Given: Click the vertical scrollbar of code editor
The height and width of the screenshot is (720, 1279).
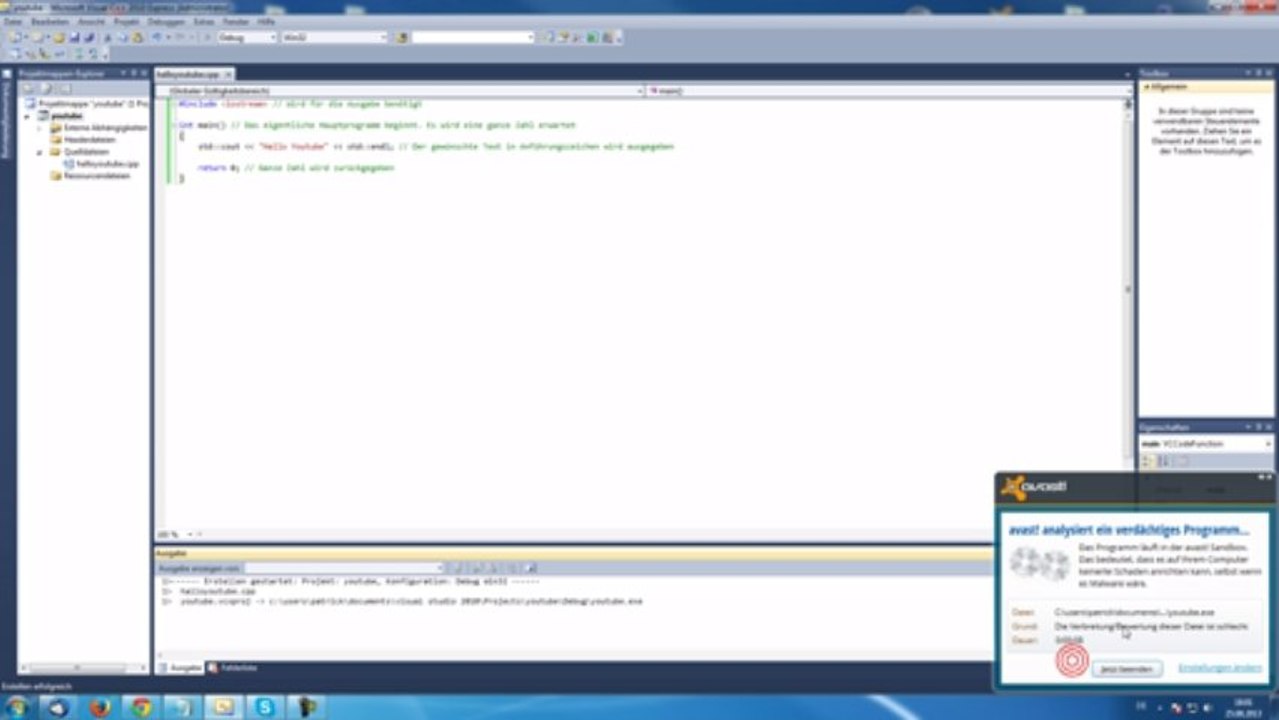Looking at the screenshot, I should [x=1129, y=290].
